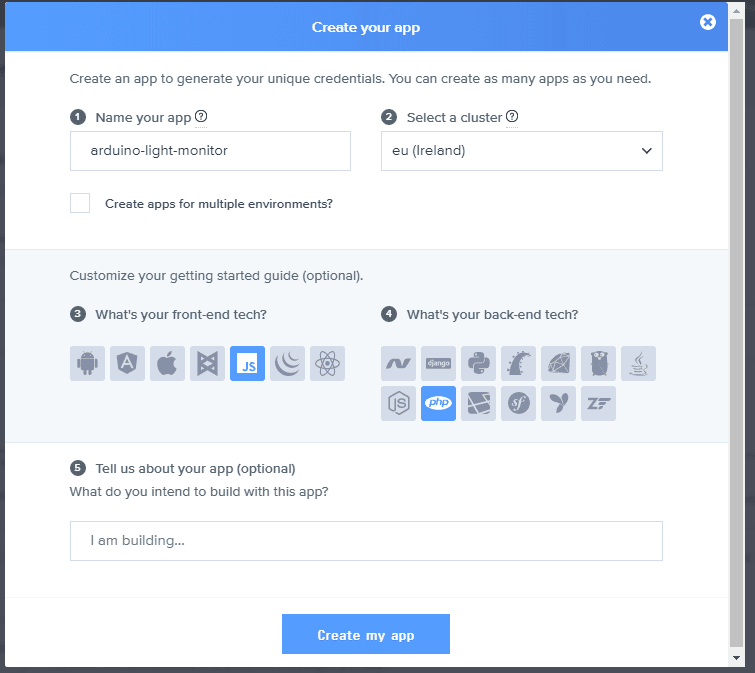This screenshot has width=755, height=673.
Task: Open the cluster dropdown showing eu (Ireland)
Action: pos(521,151)
